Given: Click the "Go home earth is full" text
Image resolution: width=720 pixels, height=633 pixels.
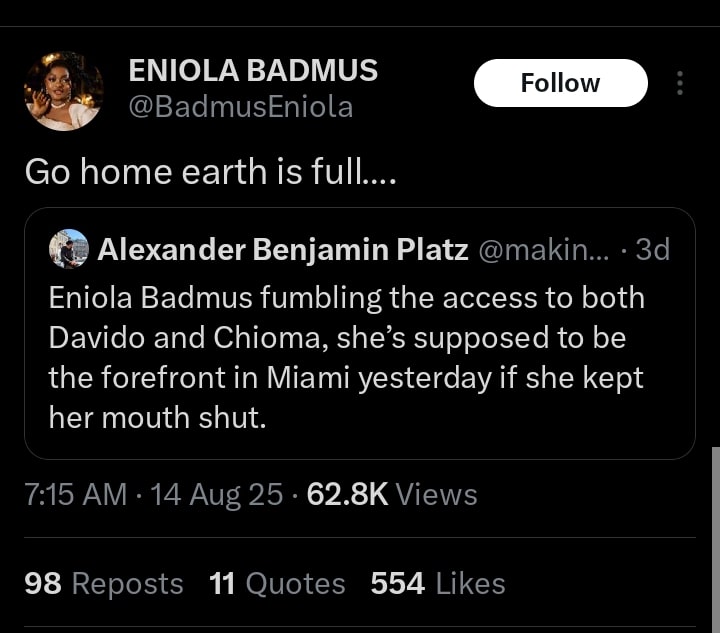Looking at the screenshot, I should (210, 171).
